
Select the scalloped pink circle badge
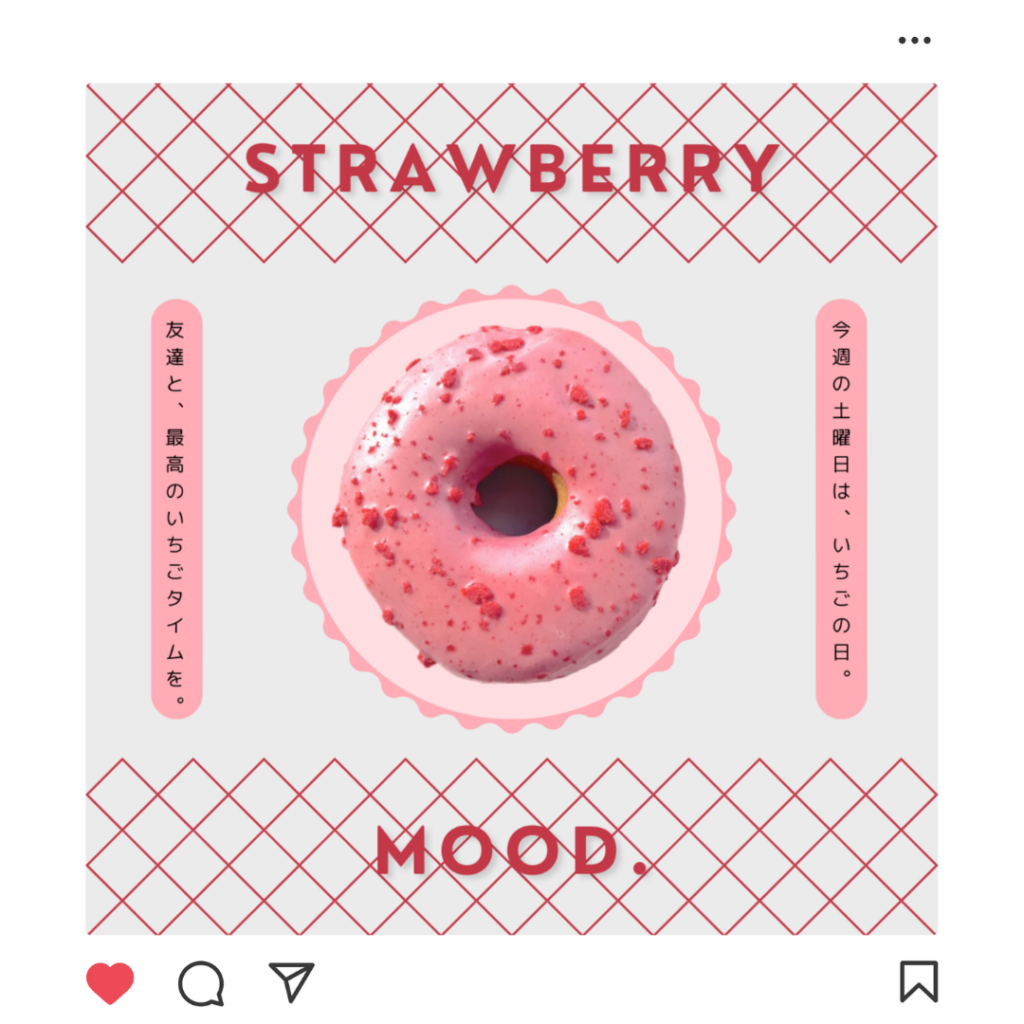pyautogui.click(x=512, y=509)
